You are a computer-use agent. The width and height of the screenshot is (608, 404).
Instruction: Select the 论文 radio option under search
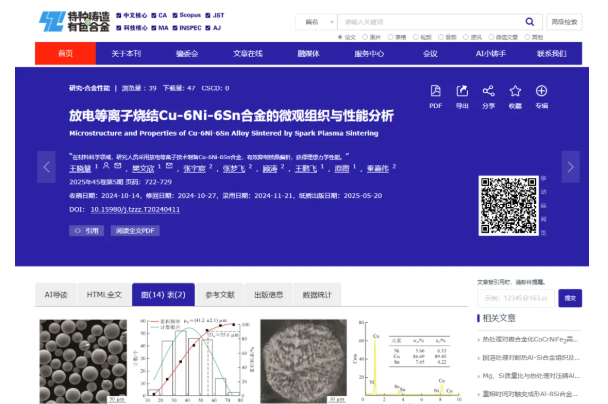point(341,36)
